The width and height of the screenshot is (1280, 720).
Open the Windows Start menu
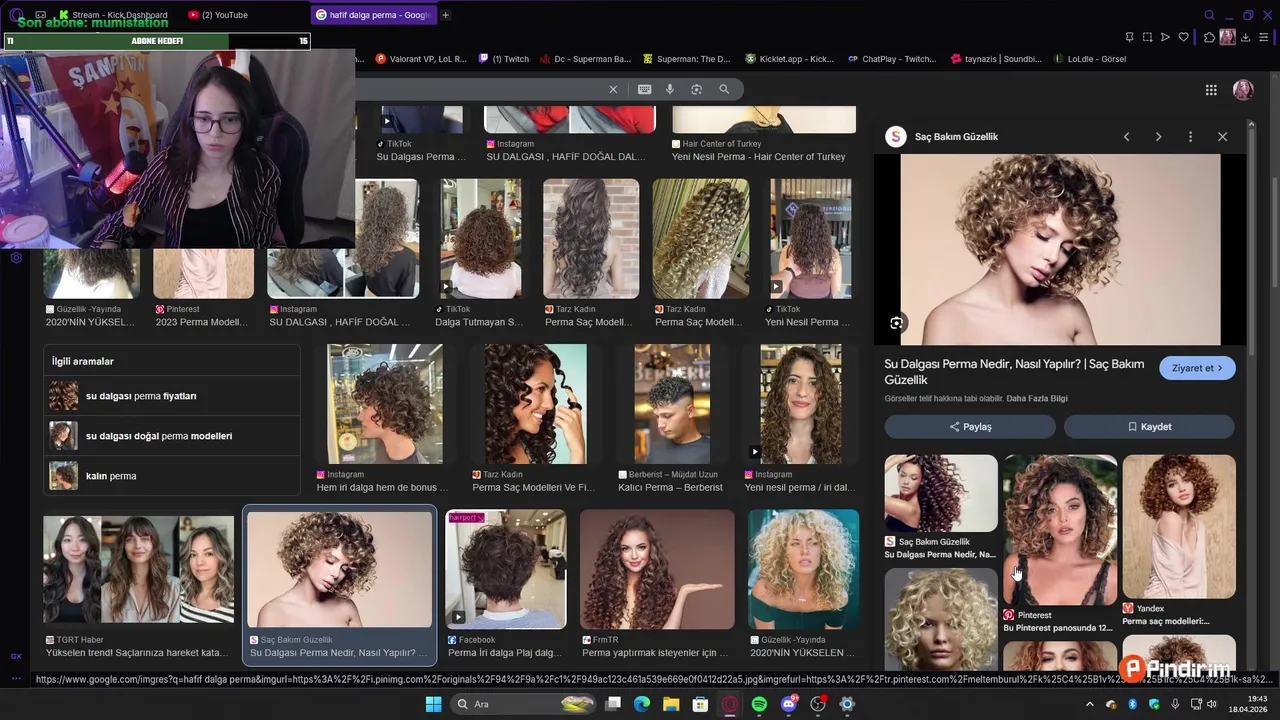[433, 704]
